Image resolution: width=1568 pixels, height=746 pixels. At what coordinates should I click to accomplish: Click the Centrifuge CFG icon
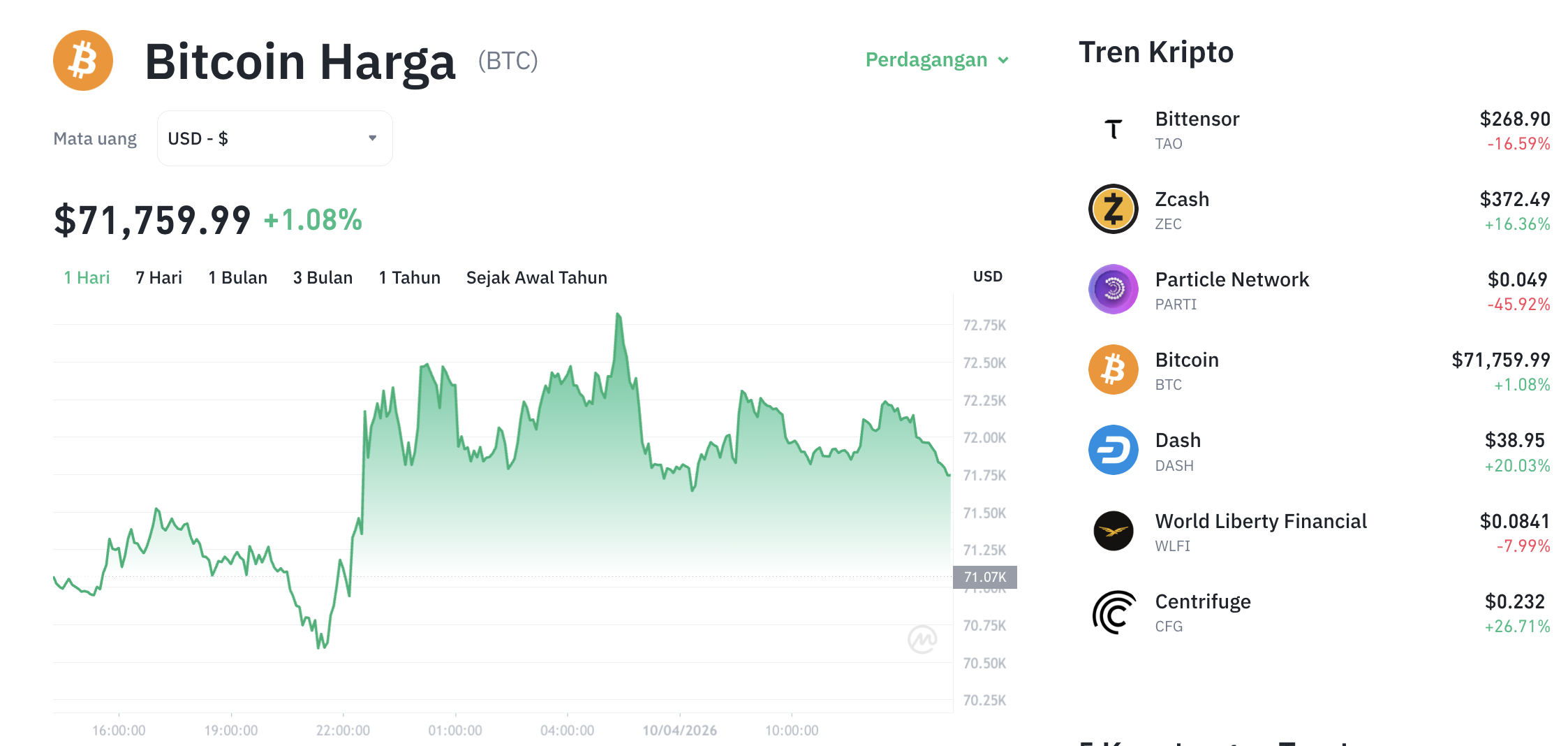1113,611
